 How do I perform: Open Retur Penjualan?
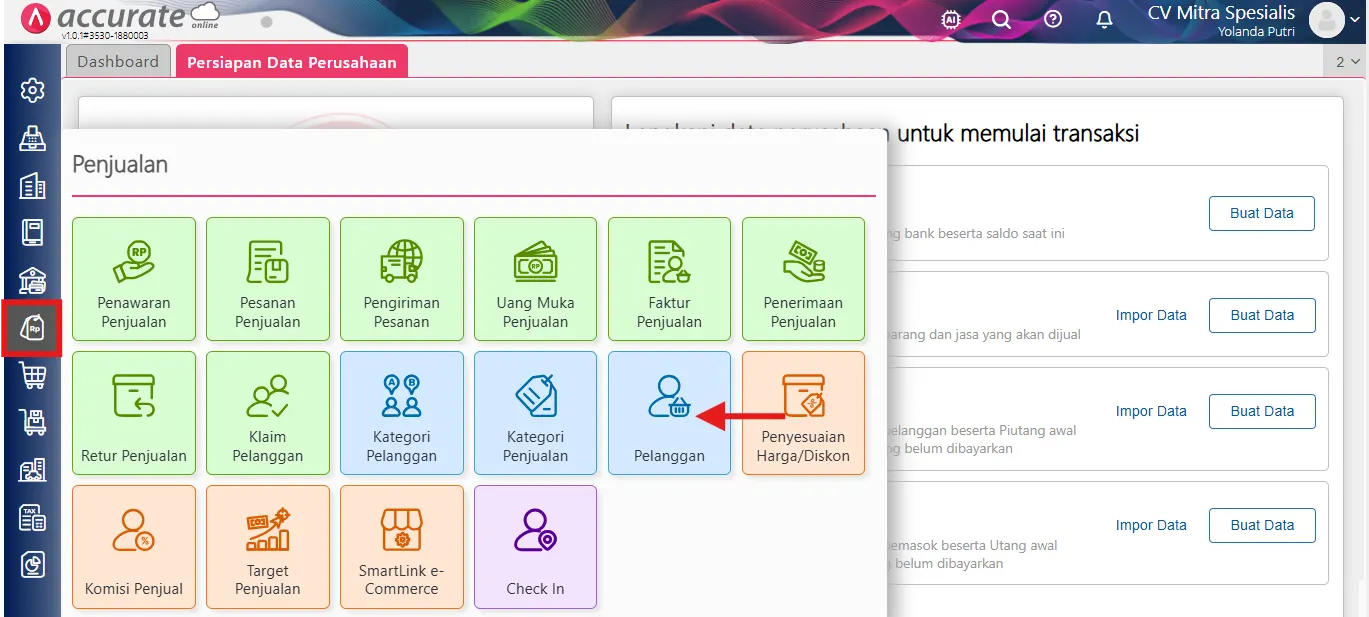(x=133, y=413)
